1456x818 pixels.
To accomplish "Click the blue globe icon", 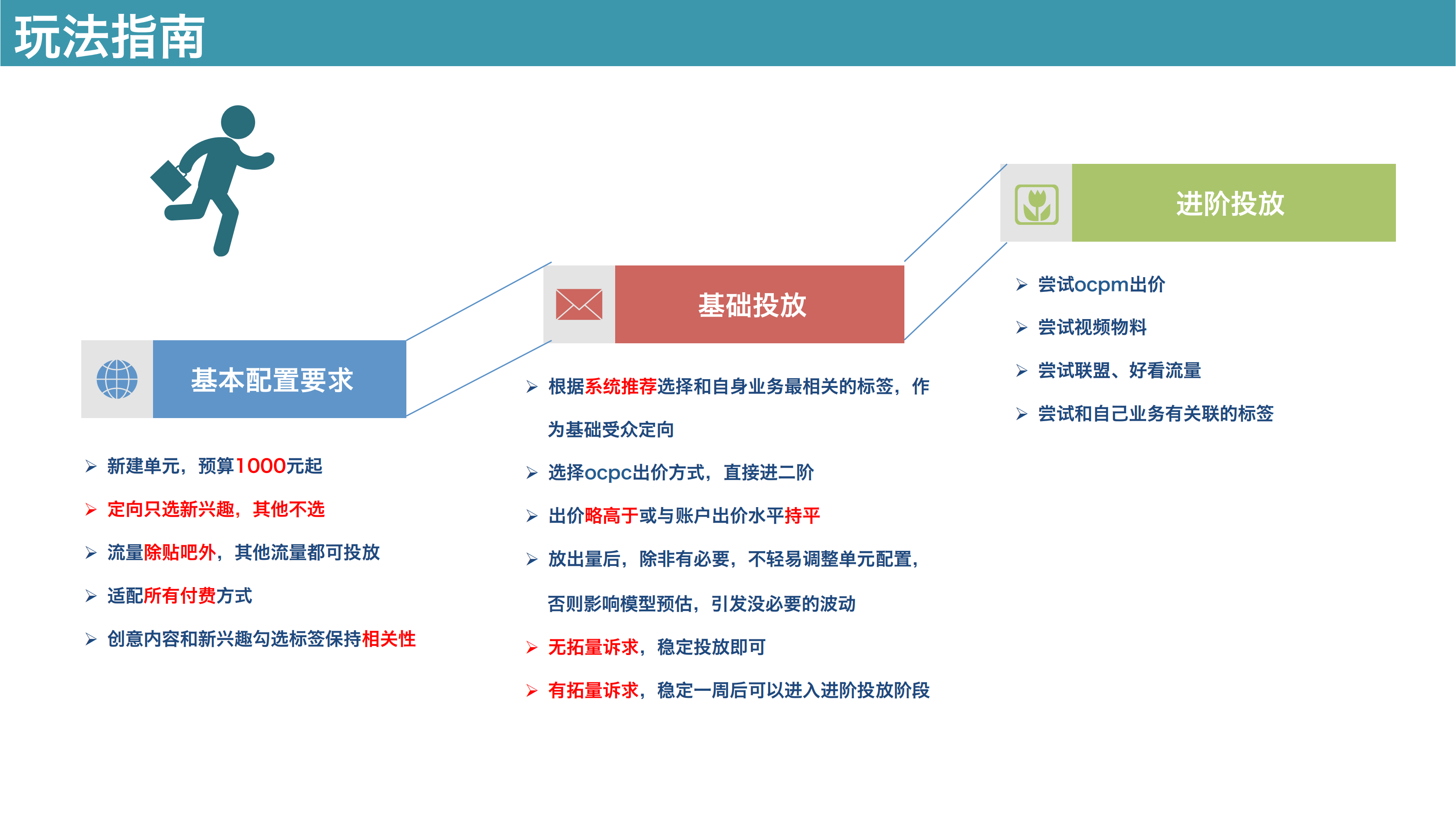I will coord(117,379).
